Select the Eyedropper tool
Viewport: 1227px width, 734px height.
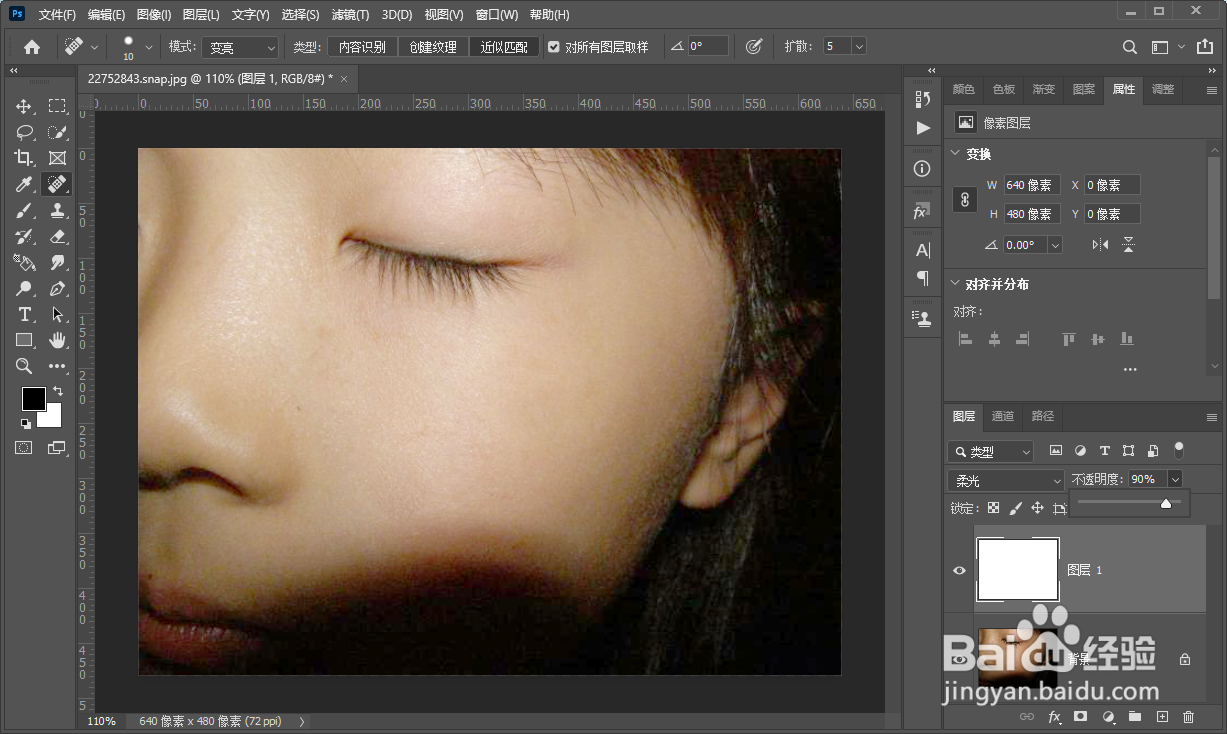(24, 184)
